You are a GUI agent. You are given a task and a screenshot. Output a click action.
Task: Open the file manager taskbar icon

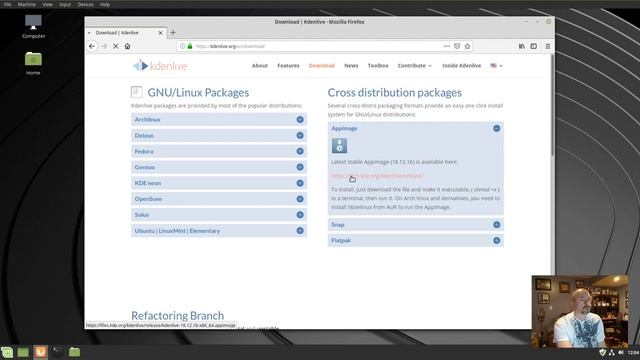(74, 352)
